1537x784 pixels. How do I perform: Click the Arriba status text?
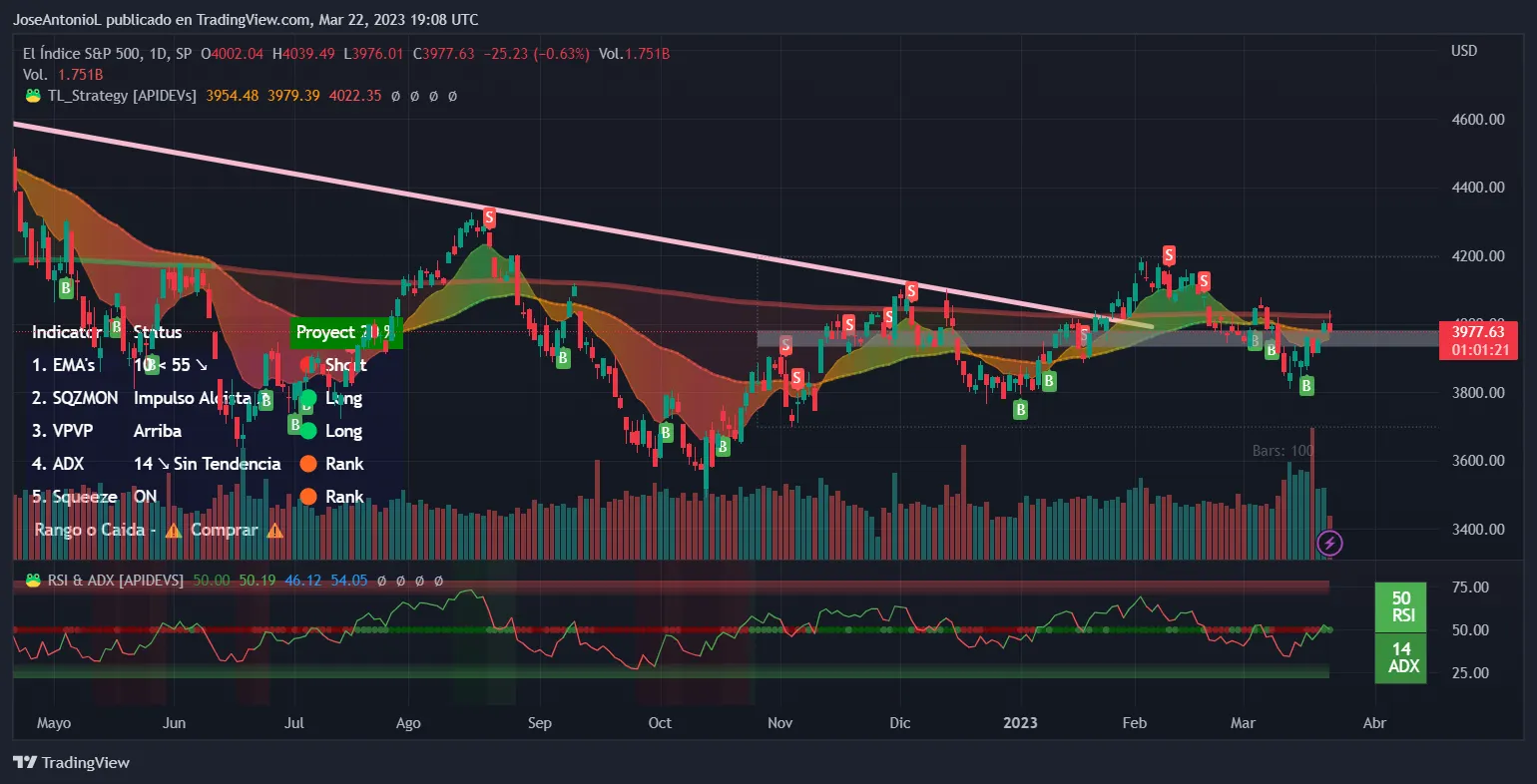pos(158,431)
